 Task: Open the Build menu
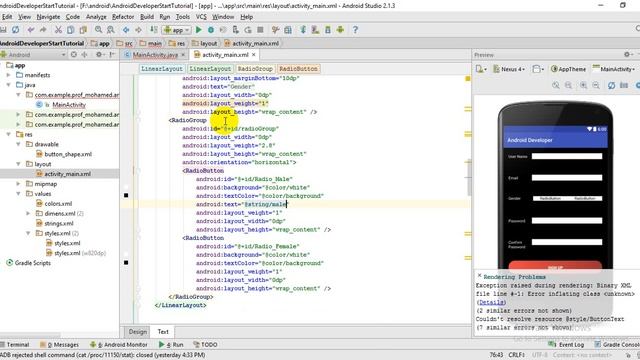point(147,17)
